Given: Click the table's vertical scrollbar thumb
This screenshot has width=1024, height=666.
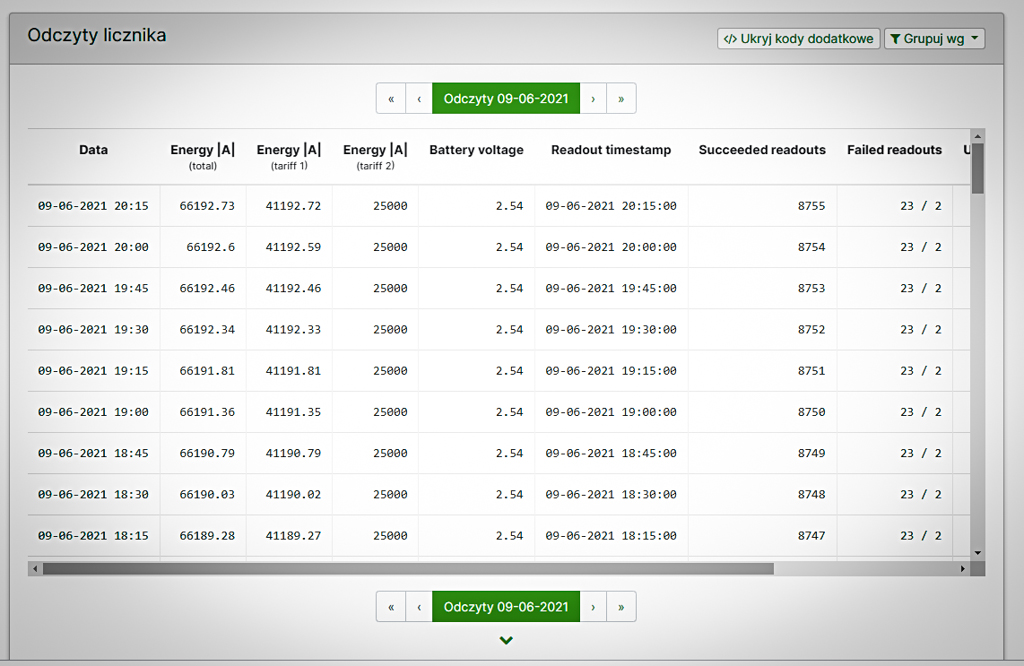Looking at the screenshot, I should pyautogui.click(x=978, y=168).
